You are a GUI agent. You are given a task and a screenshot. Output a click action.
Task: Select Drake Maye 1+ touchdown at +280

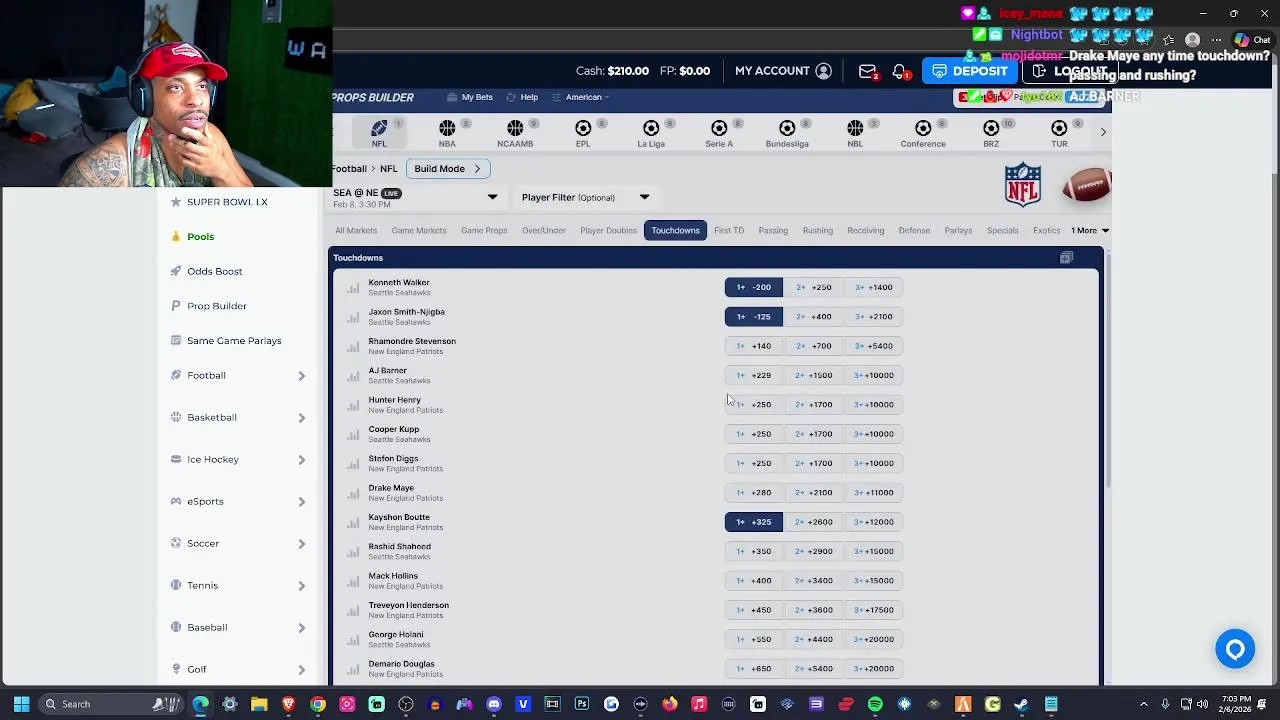pyautogui.click(x=754, y=493)
